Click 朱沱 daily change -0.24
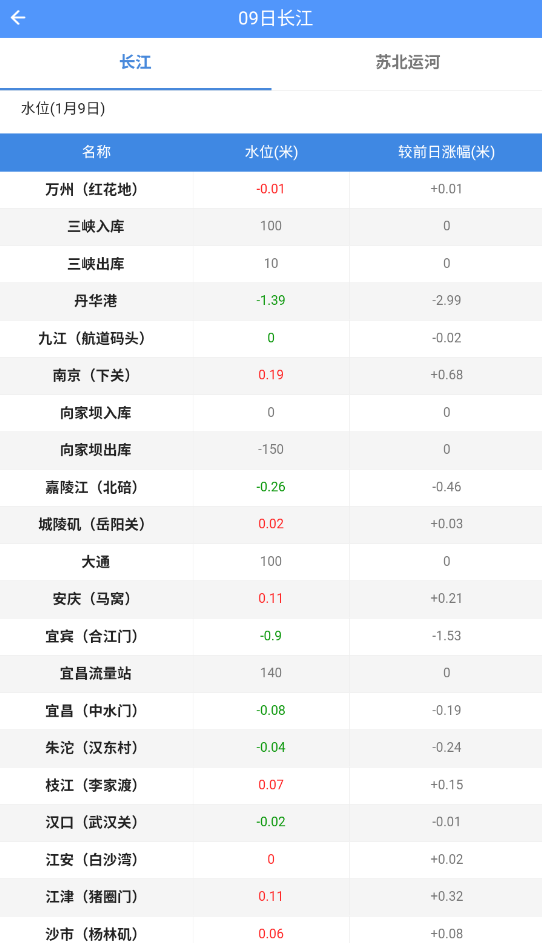 click(x=446, y=748)
